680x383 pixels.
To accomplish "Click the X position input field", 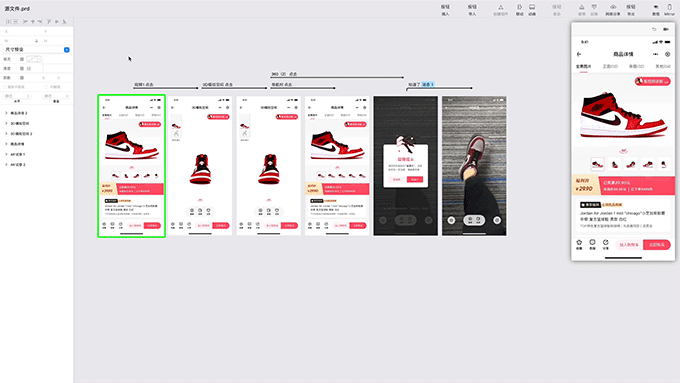I will [22, 32].
